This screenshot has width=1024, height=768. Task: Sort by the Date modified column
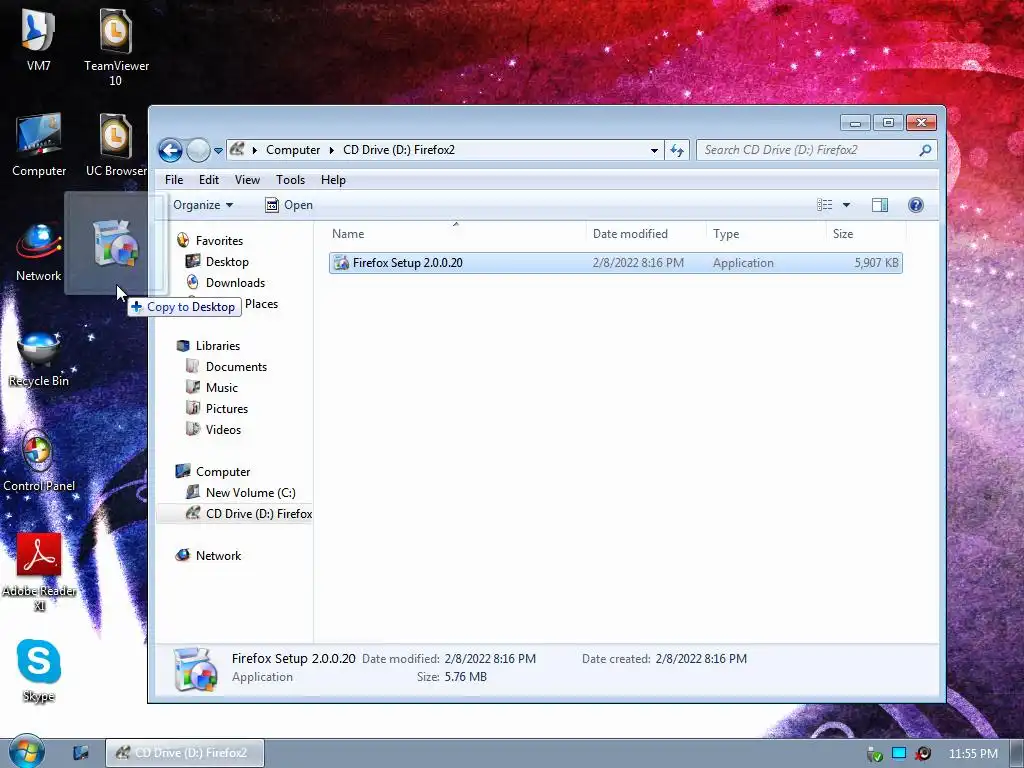[630, 234]
